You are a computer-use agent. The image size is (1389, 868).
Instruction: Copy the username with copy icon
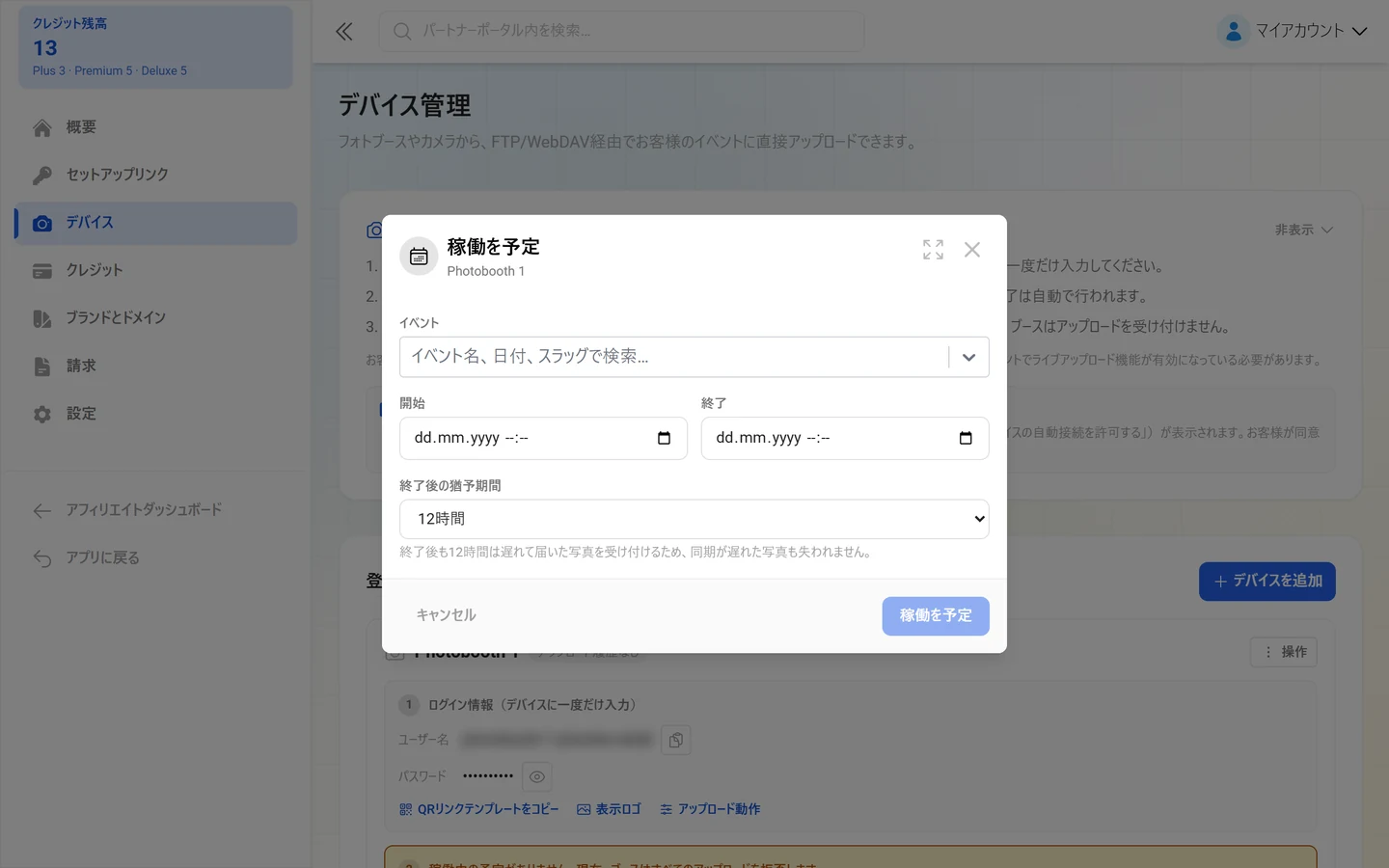pos(676,740)
